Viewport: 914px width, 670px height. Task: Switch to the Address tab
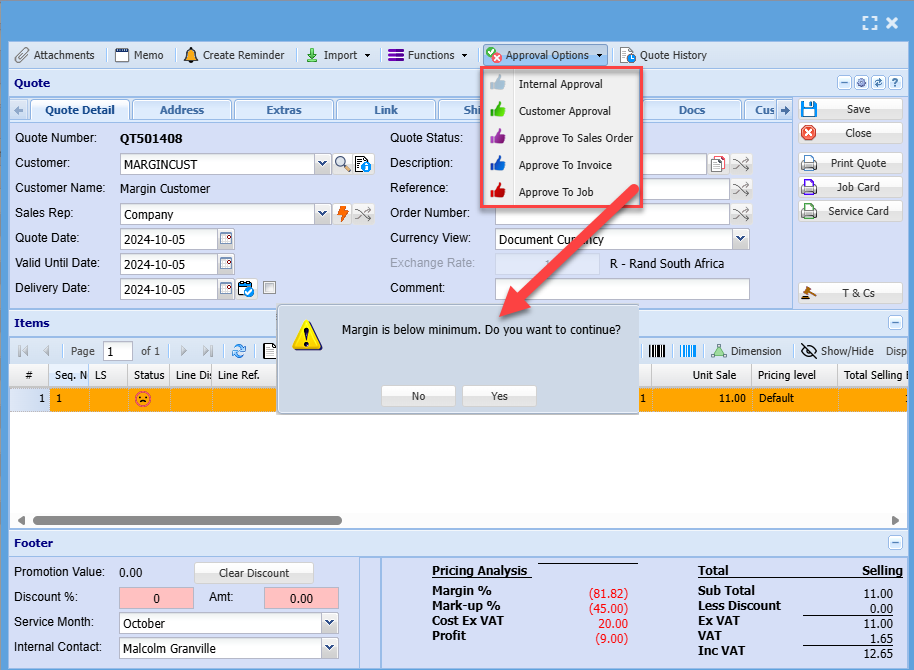(182, 110)
